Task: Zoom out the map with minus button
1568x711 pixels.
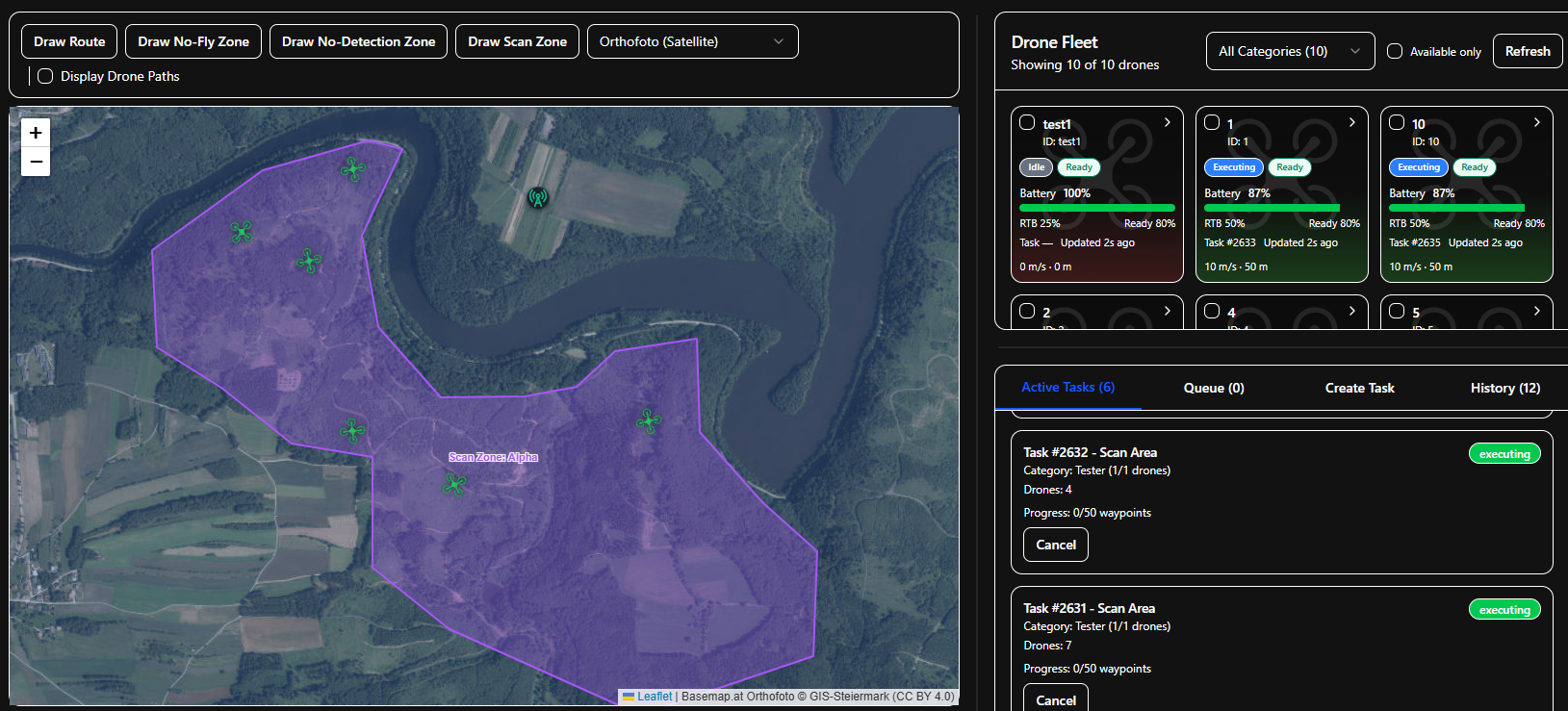Action: (36, 162)
